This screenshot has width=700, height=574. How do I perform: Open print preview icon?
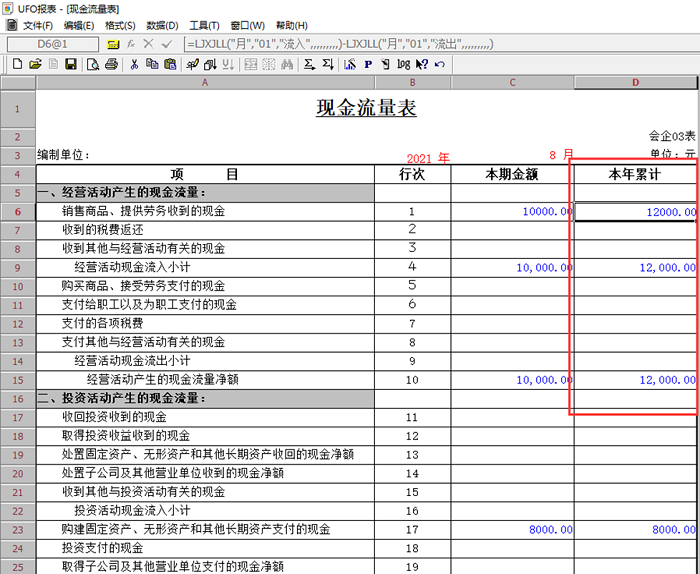tap(92, 64)
